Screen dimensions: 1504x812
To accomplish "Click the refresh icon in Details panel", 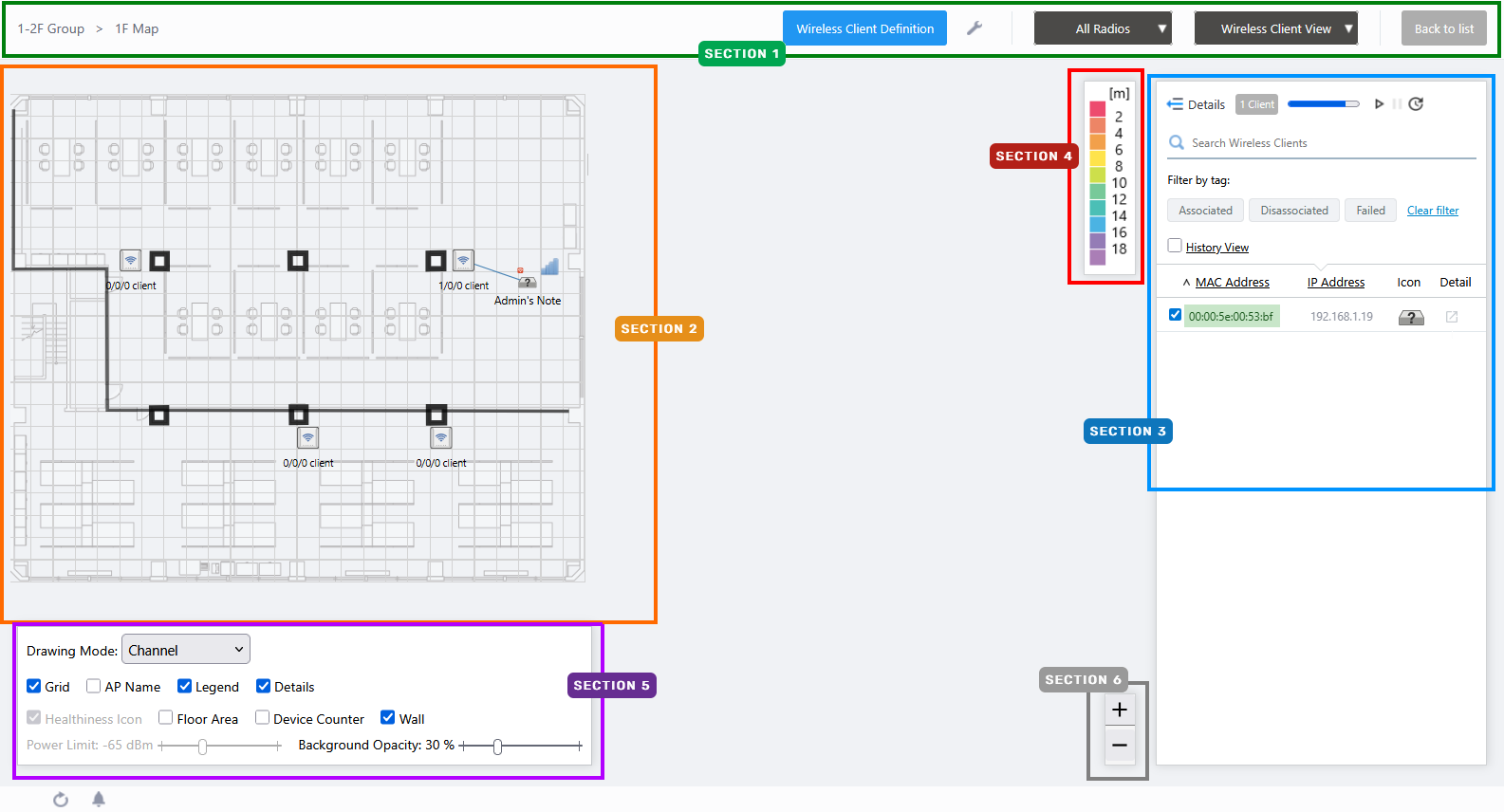I will coord(1416,104).
